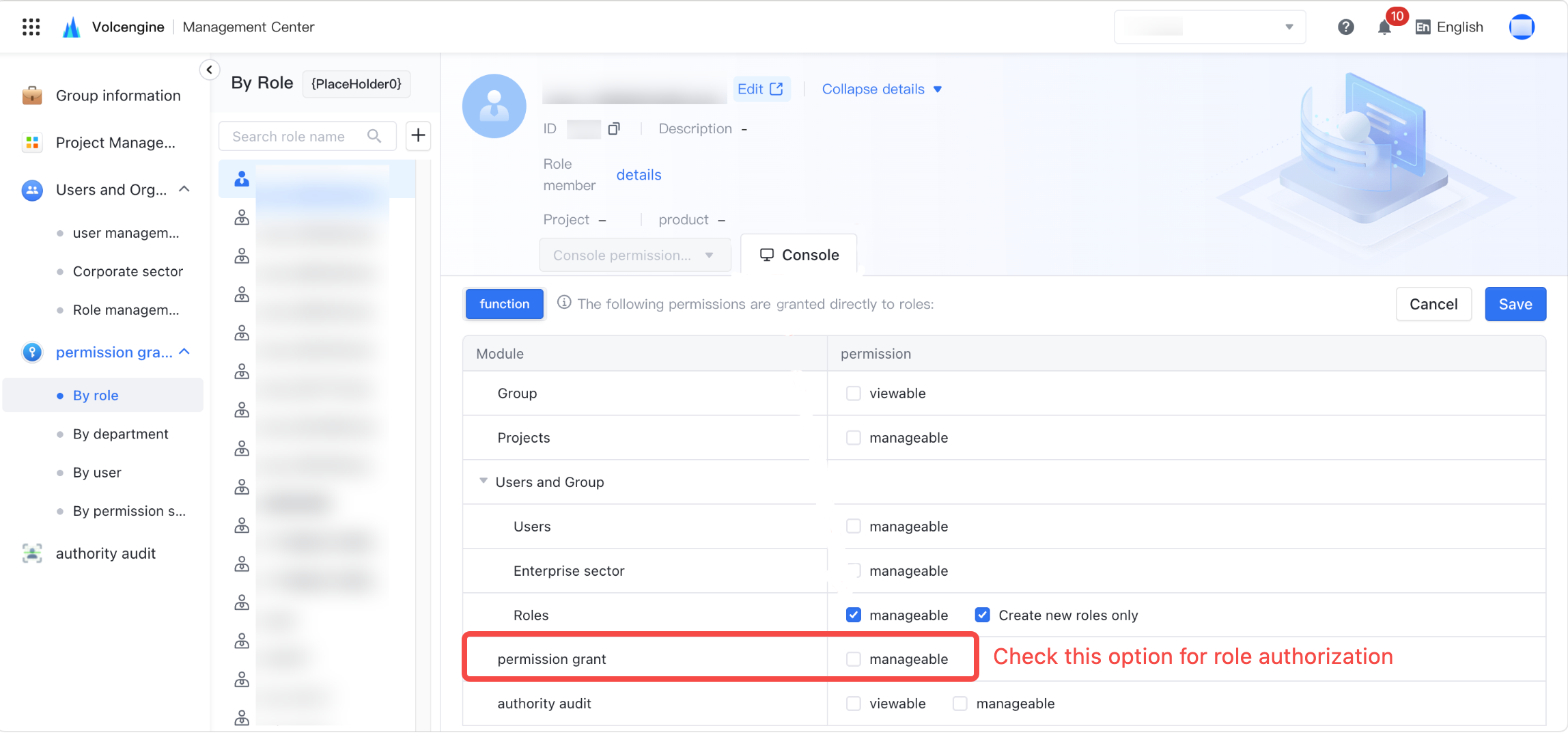
Task: Open the Role member details link
Action: point(639,175)
